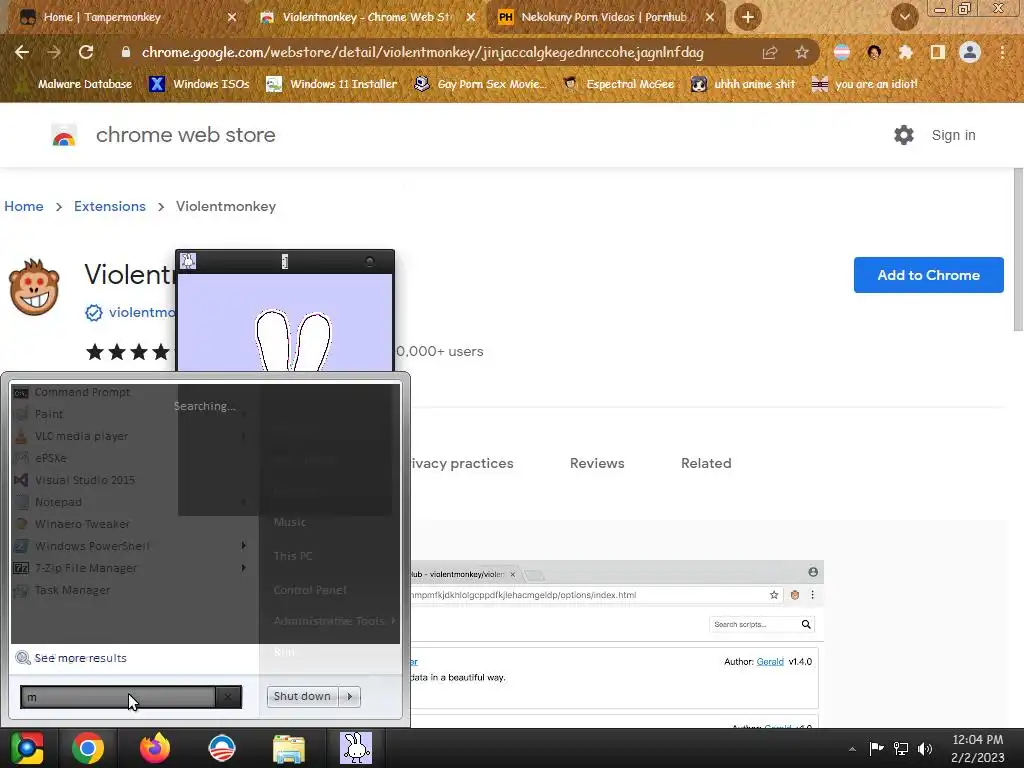Reload the current page
Viewport: 1024px width, 768px height.
[x=86, y=52]
